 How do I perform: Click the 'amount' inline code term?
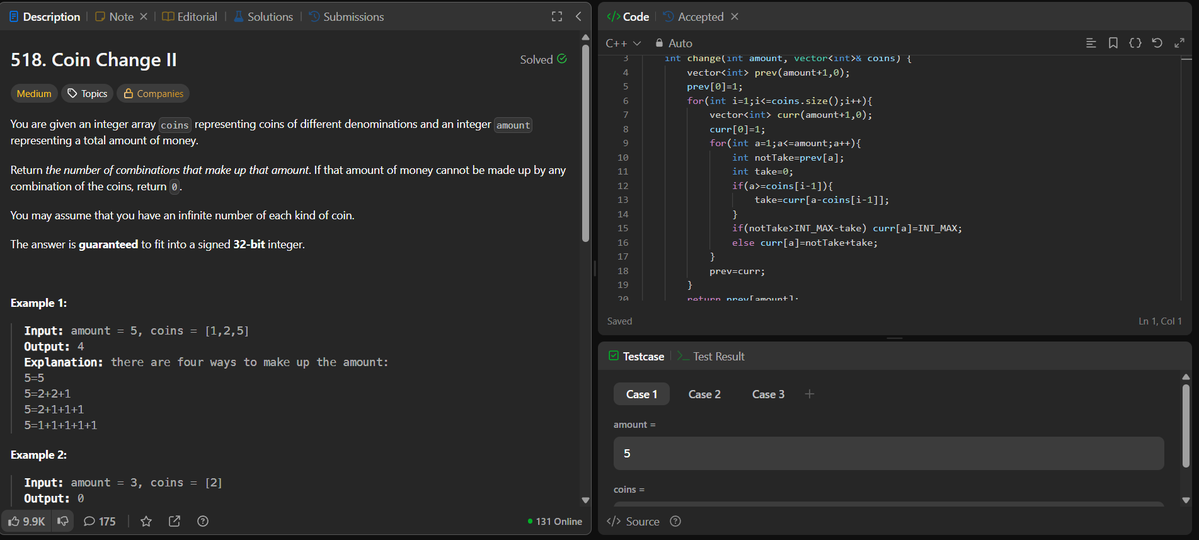point(513,125)
